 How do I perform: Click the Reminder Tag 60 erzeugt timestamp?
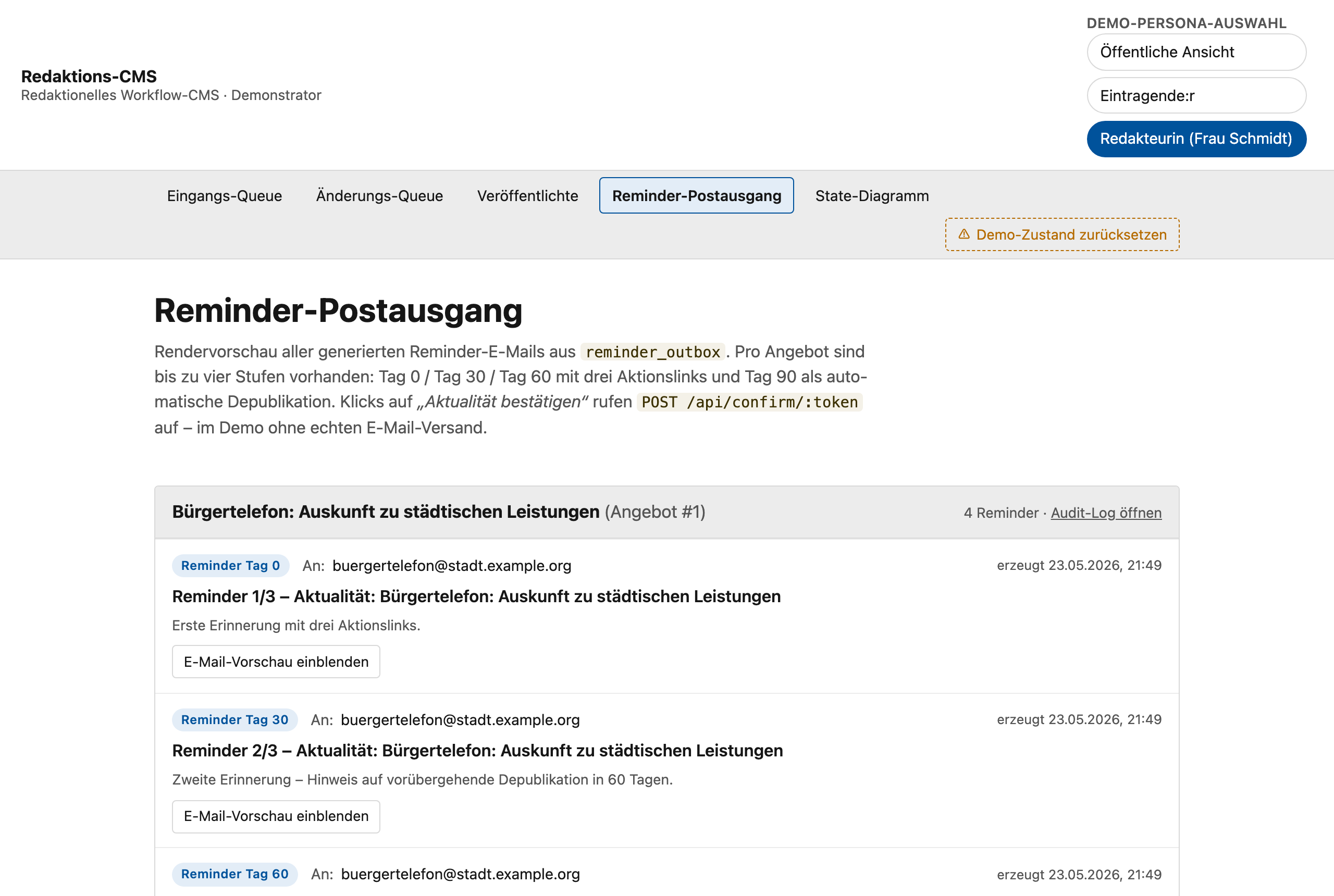pyautogui.click(x=1079, y=874)
